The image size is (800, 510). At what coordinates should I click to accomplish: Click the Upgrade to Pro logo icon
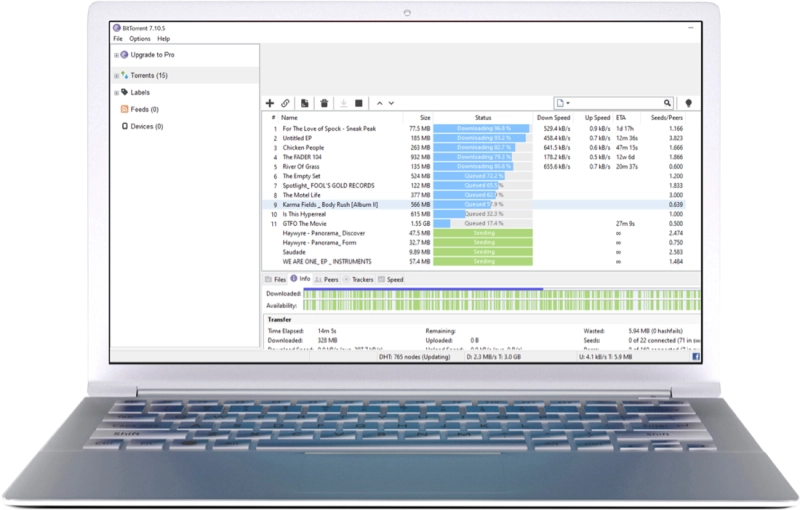(x=124, y=55)
